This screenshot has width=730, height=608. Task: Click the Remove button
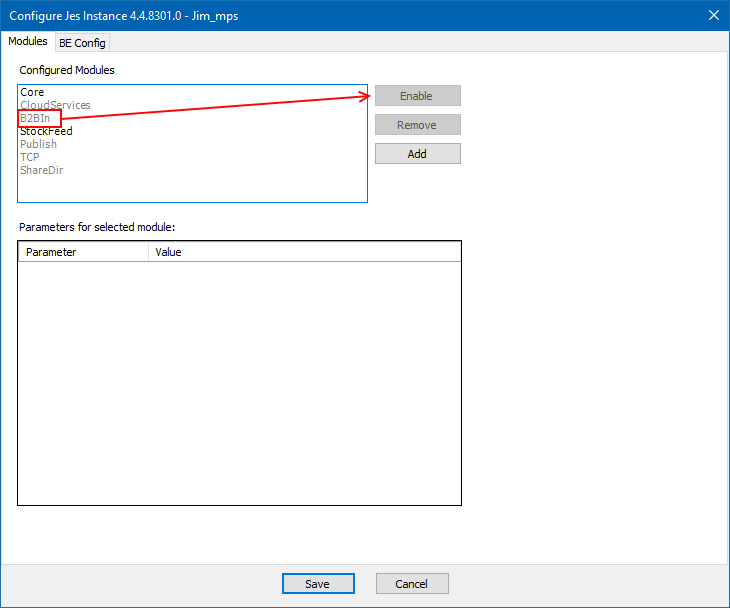tap(418, 125)
